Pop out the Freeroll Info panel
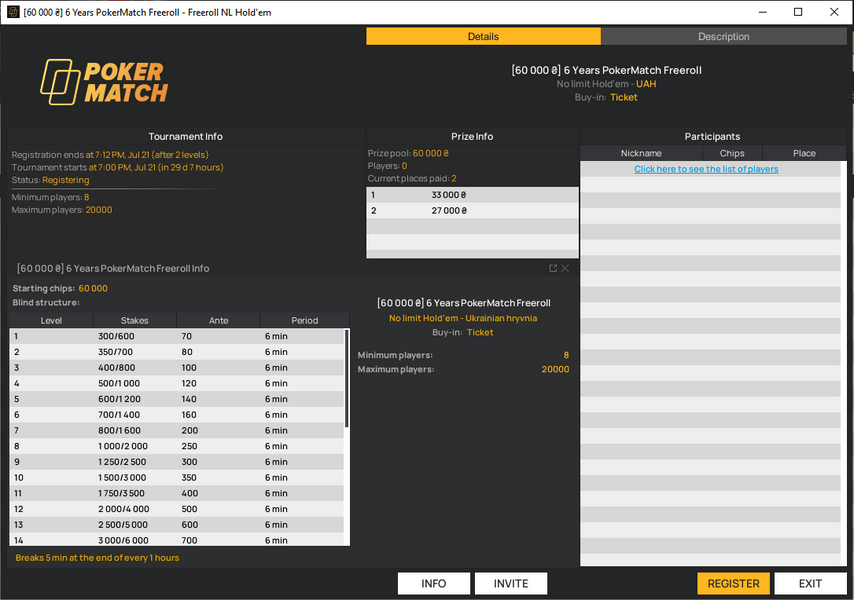Screen dimensions: 854x600 tap(553, 268)
